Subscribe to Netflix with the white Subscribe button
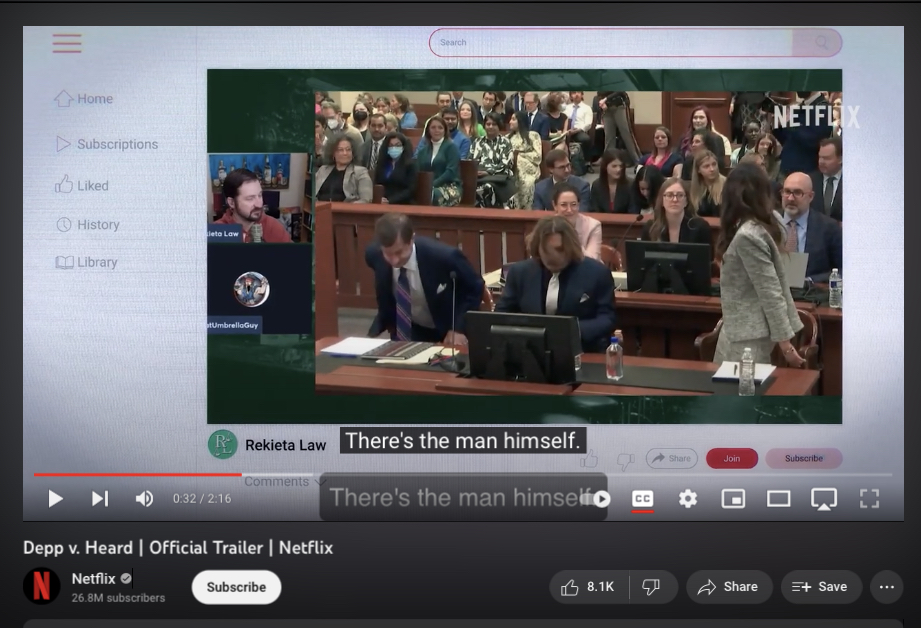This screenshot has width=921, height=628. pos(236,587)
